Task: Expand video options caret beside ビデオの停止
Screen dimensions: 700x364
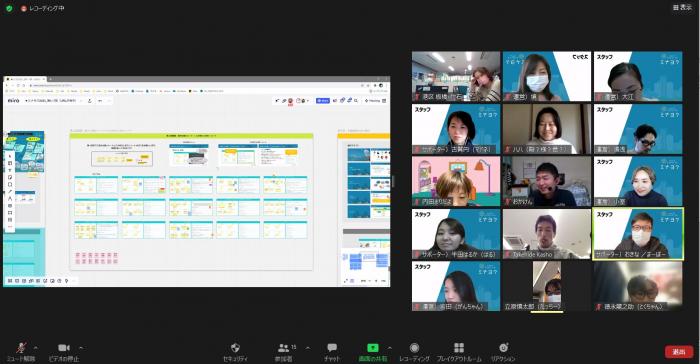Action: (x=81, y=347)
